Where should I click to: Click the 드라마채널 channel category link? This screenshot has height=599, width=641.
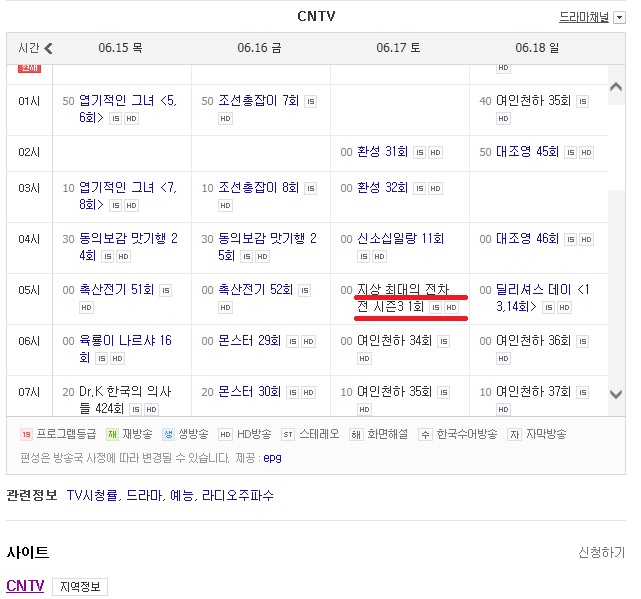point(584,17)
